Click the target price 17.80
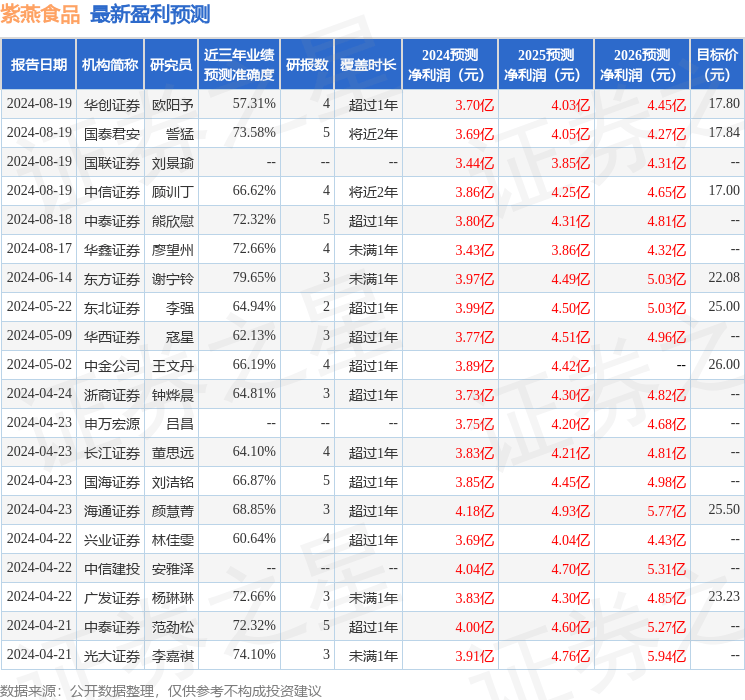Image resolution: width=745 pixels, height=700 pixels. click(724, 104)
